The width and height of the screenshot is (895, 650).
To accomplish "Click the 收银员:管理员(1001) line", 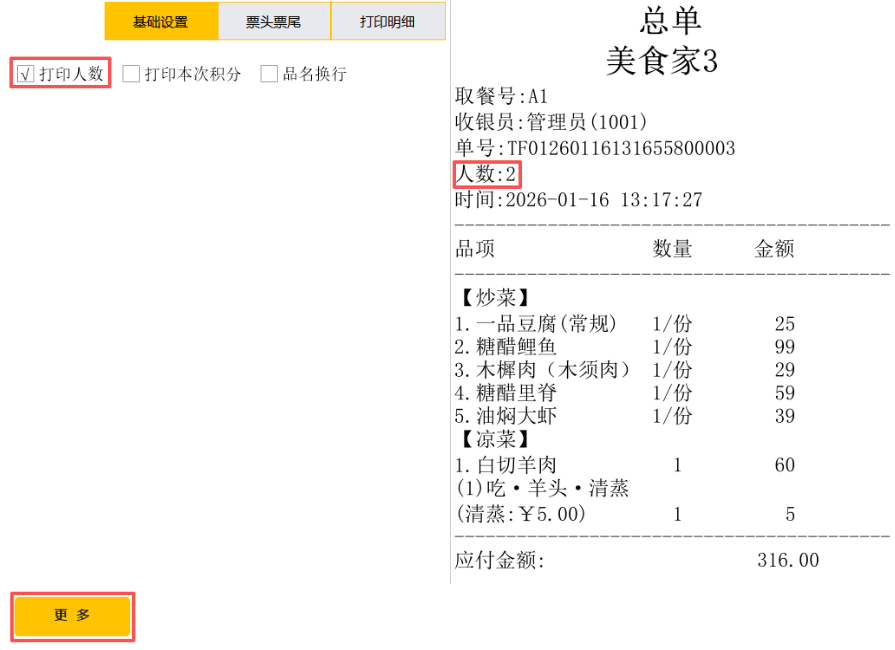I will point(552,122).
